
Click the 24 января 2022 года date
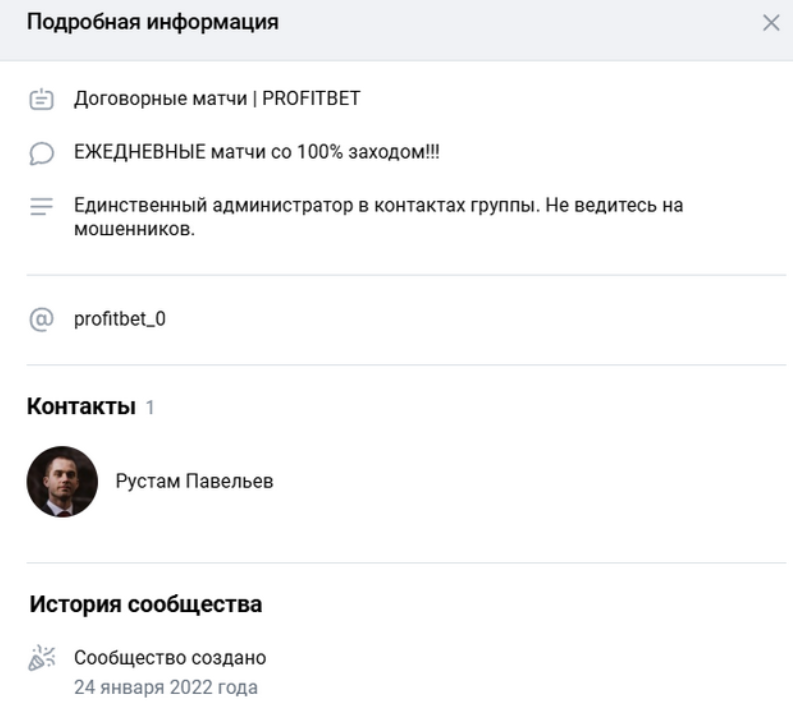pos(166,687)
